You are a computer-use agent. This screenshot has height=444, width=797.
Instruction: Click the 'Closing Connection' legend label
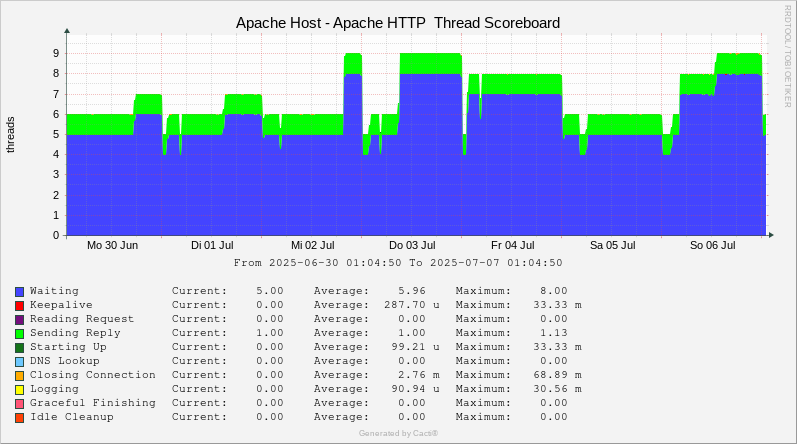tap(93, 375)
